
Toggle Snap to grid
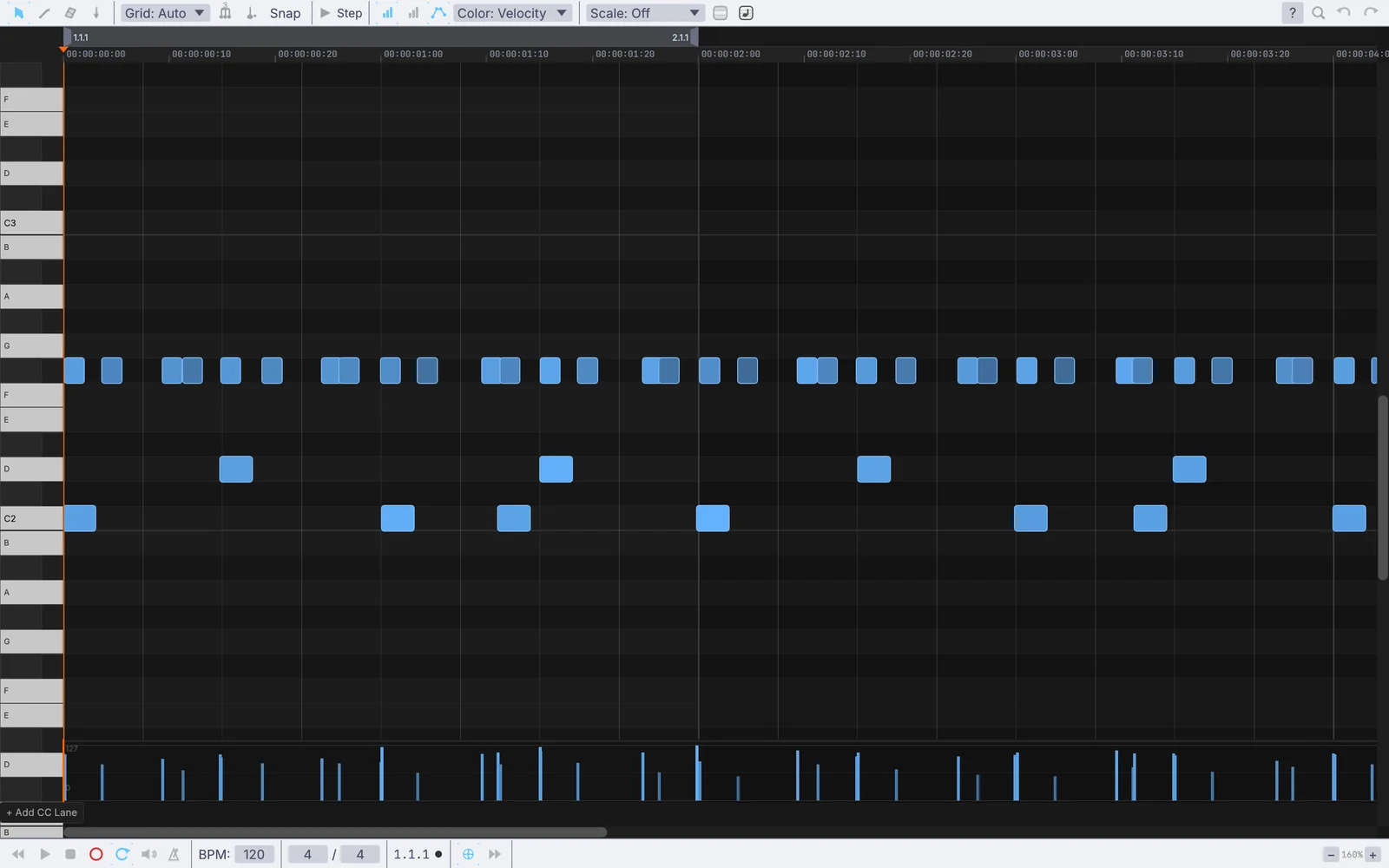pos(285,13)
